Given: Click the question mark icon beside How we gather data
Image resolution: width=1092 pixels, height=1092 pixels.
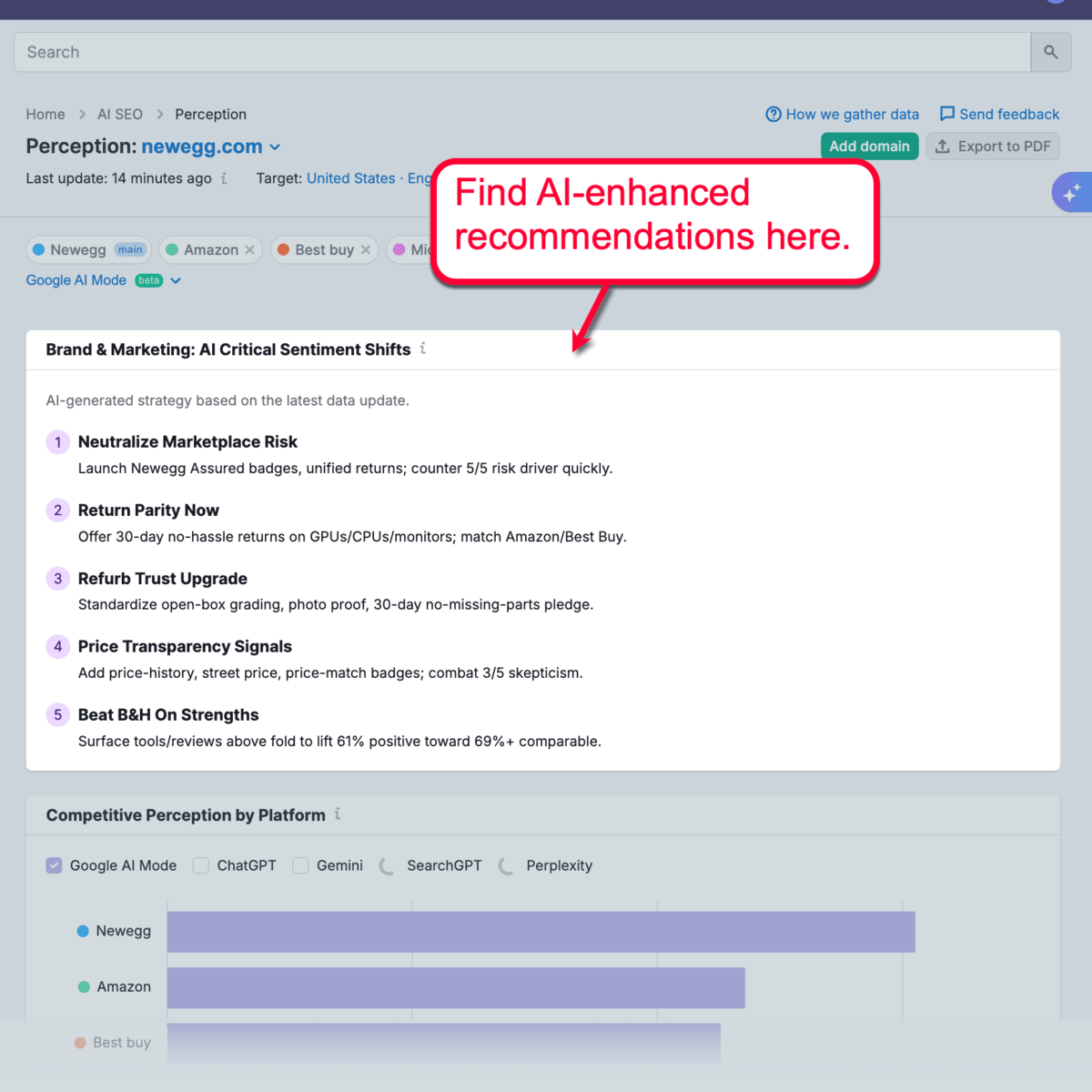Looking at the screenshot, I should click(x=773, y=114).
